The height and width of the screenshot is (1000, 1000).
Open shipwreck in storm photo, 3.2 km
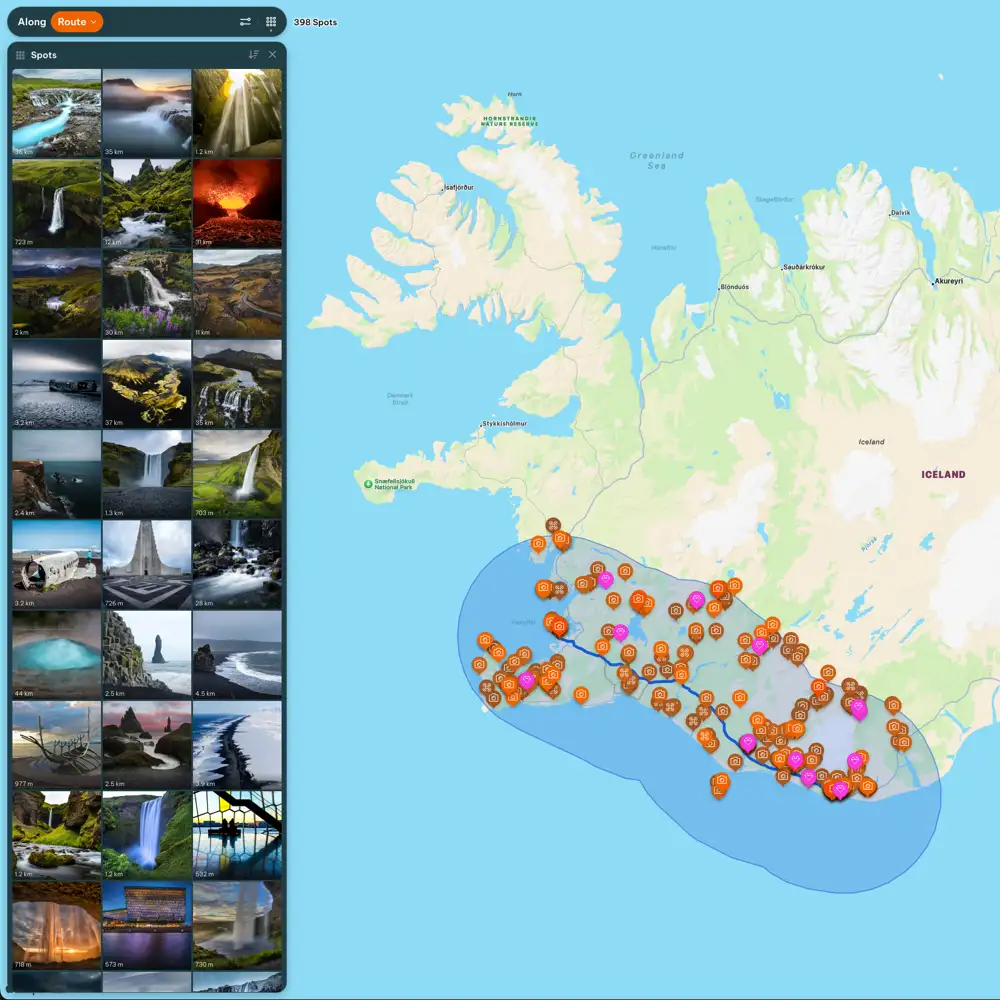[x=57, y=384]
